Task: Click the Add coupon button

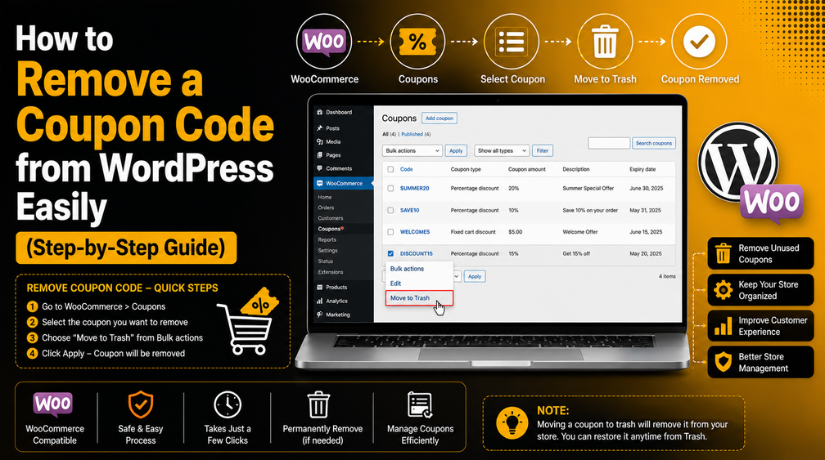Action: tap(439, 118)
